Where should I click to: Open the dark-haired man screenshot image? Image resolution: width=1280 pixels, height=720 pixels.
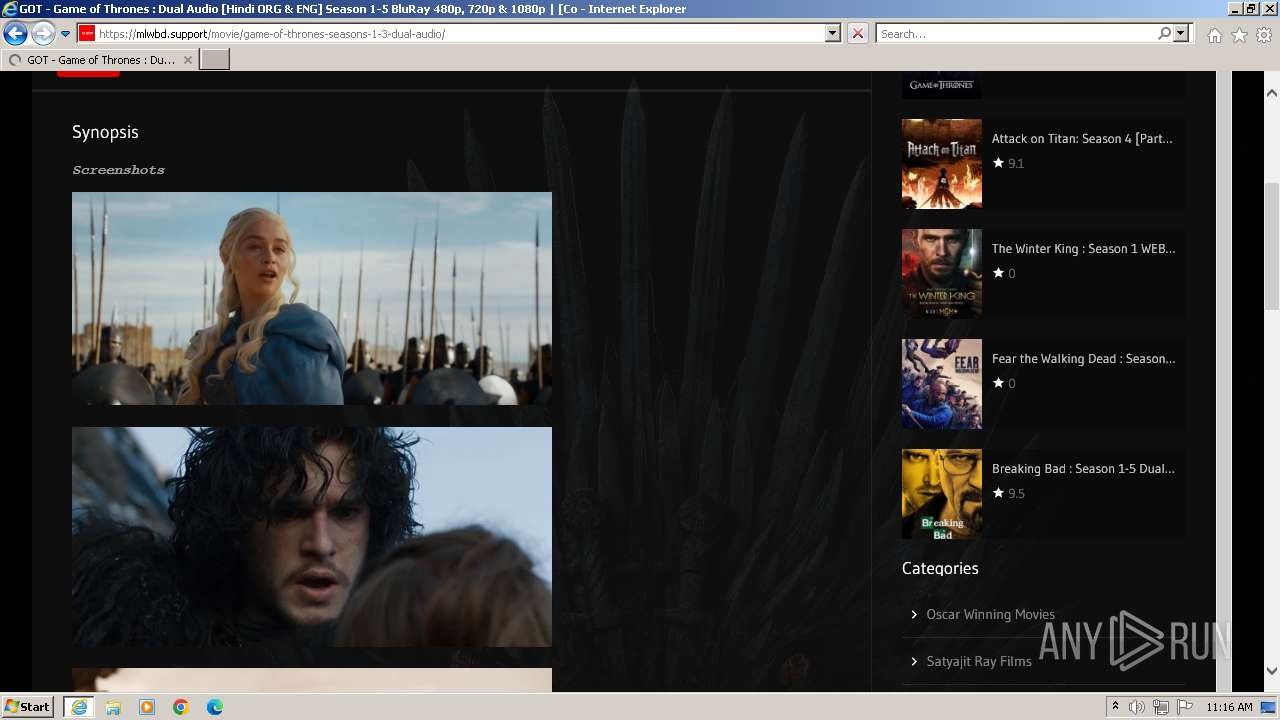(312, 537)
